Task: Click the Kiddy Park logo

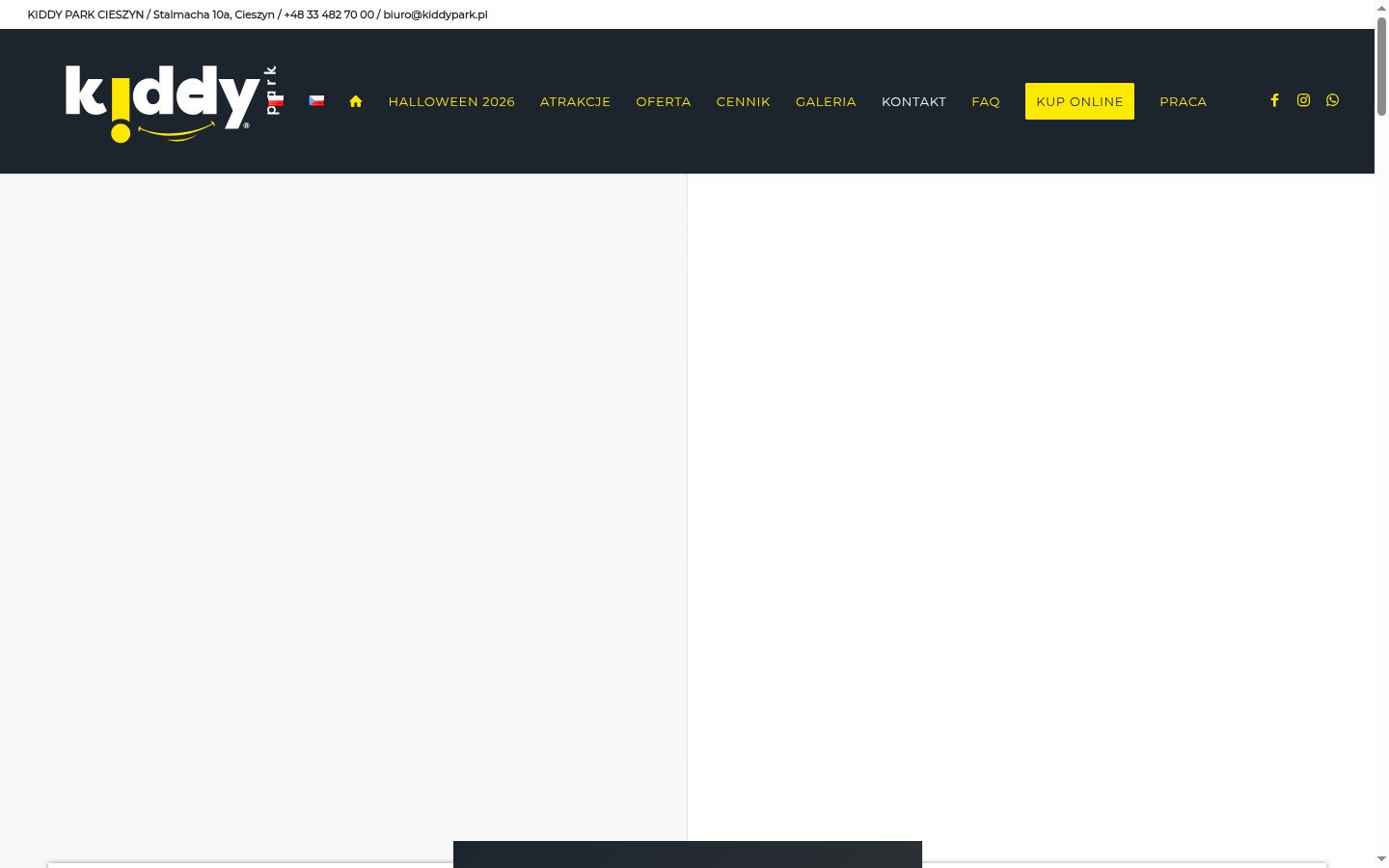Action: [173, 102]
